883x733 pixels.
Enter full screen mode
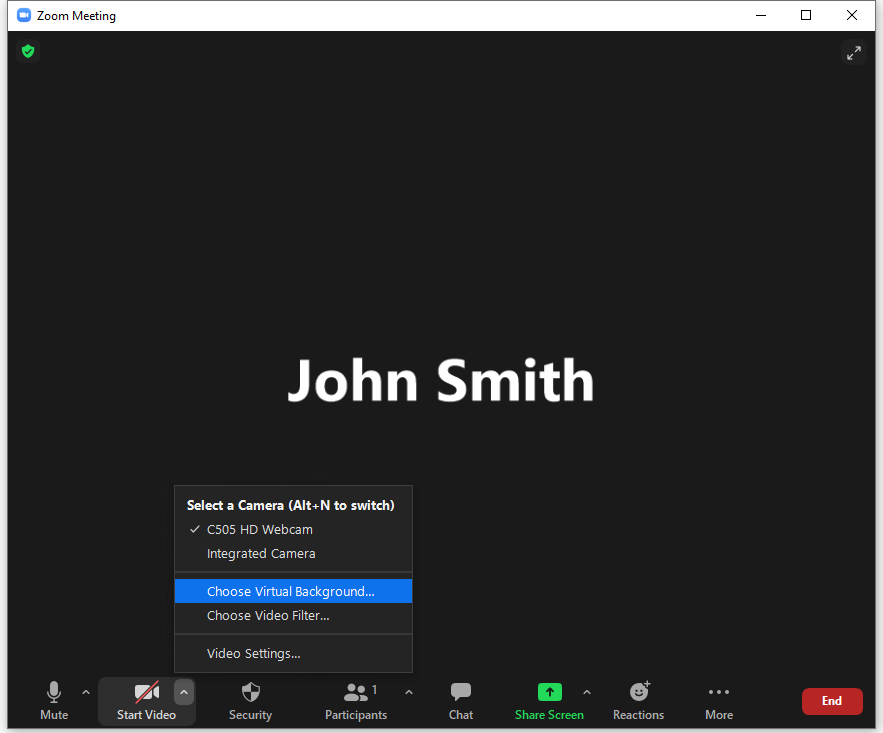(854, 53)
